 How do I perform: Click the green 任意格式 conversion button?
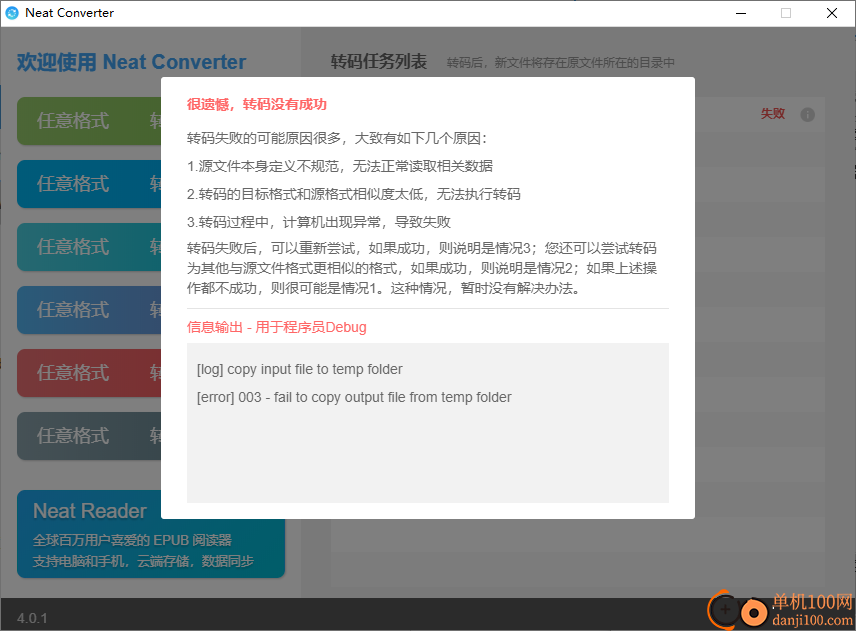(x=90, y=121)
